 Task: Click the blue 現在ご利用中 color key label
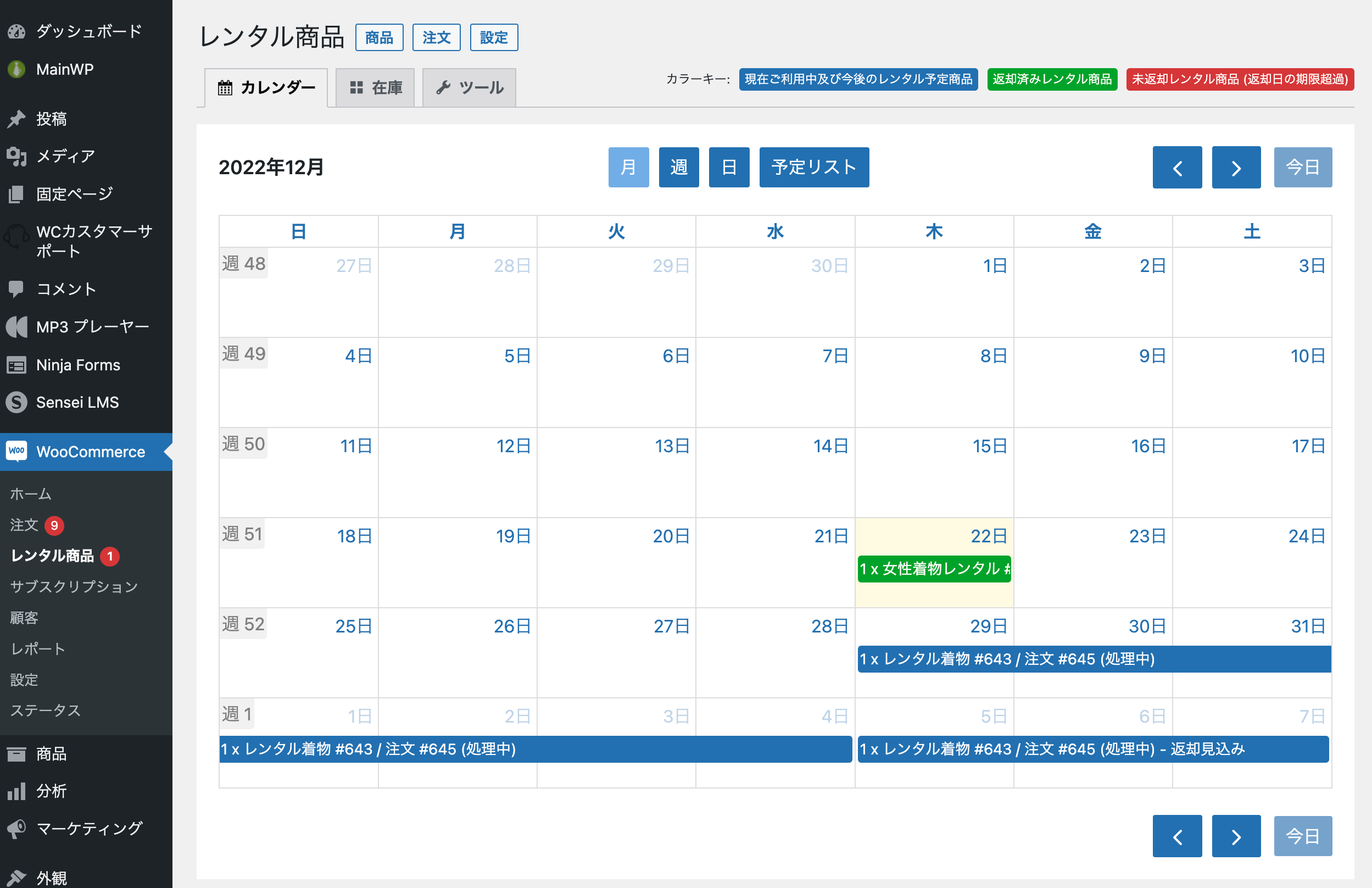point(858,79)
